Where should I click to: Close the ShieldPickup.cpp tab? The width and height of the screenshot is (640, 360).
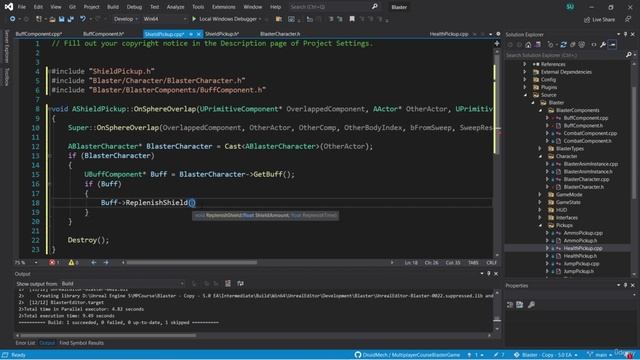(x=199, y=34)
